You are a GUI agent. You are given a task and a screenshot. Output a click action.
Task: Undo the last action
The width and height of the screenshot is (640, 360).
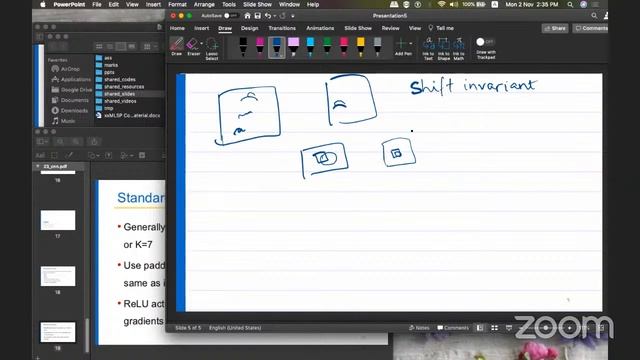267,16
